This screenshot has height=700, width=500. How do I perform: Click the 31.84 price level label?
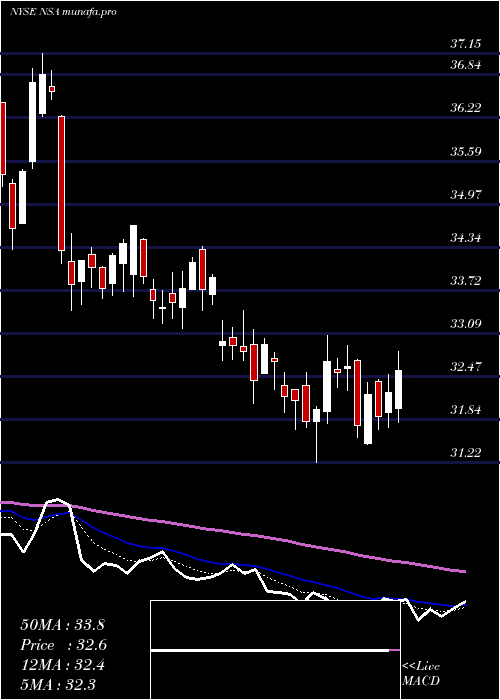[x=466, y=410]
